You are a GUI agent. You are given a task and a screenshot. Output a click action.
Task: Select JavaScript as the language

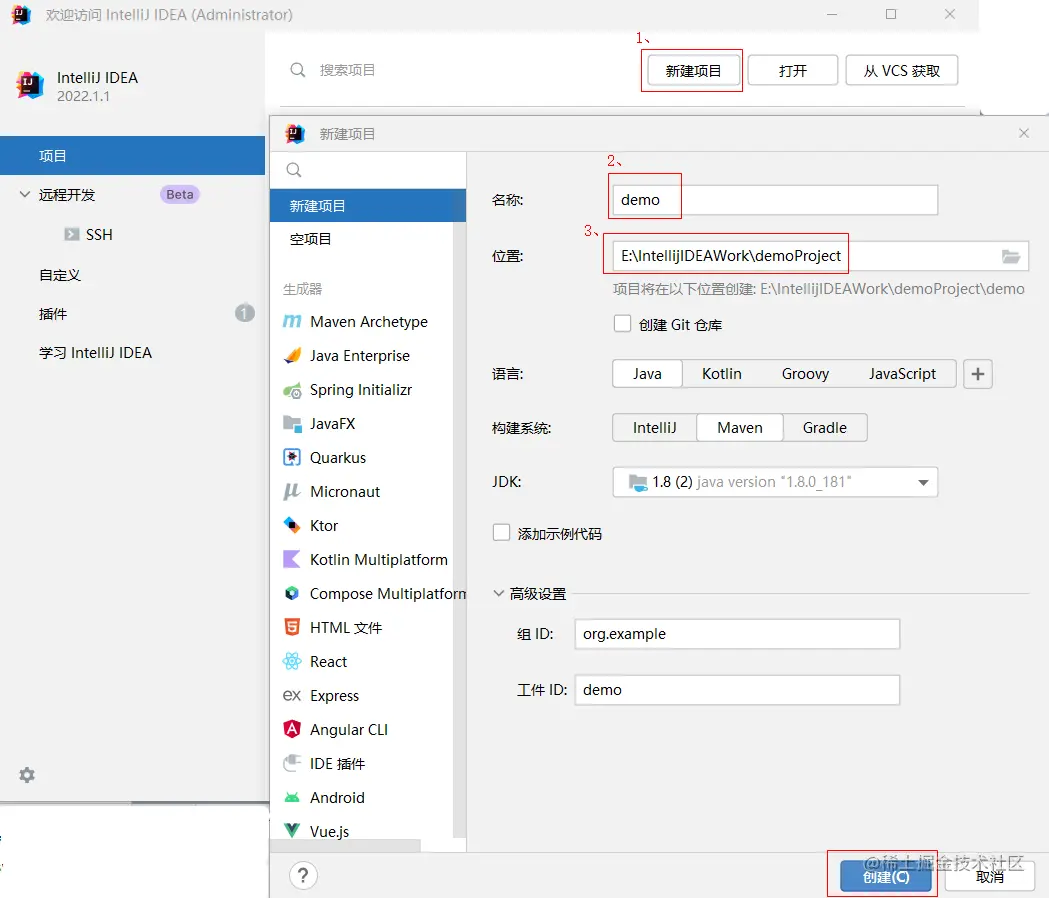tap(902, 374)
